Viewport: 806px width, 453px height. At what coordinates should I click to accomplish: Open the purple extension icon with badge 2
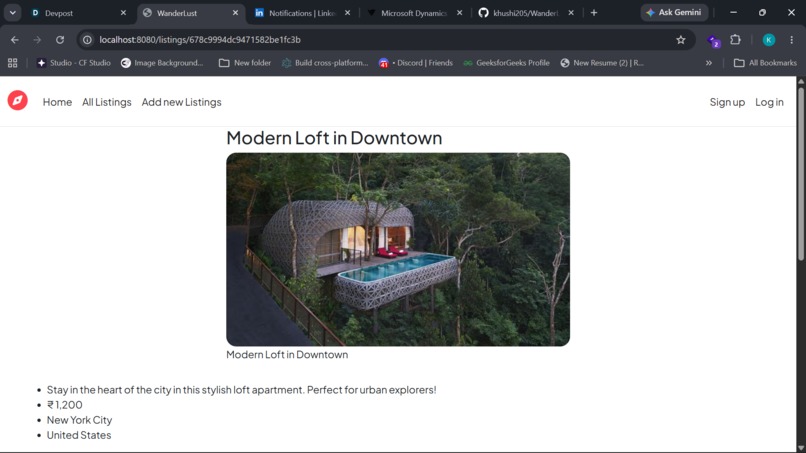tap(713, 41)
